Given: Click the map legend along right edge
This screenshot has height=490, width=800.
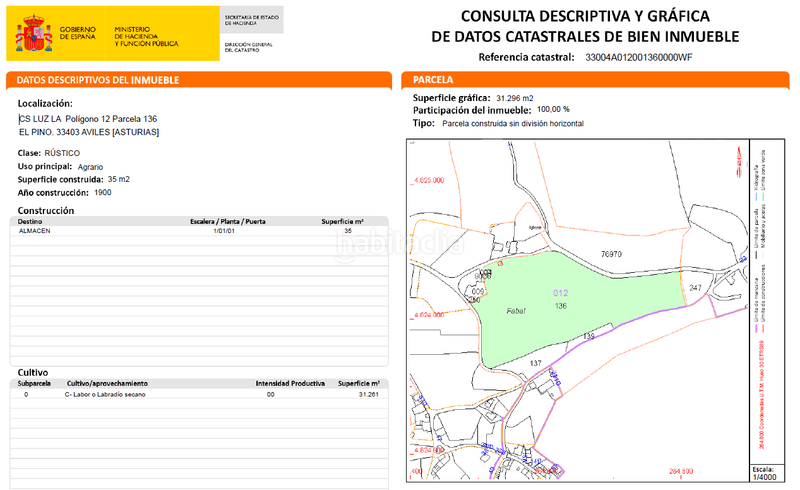Looking at the screenshot, I should coord(765,300).
